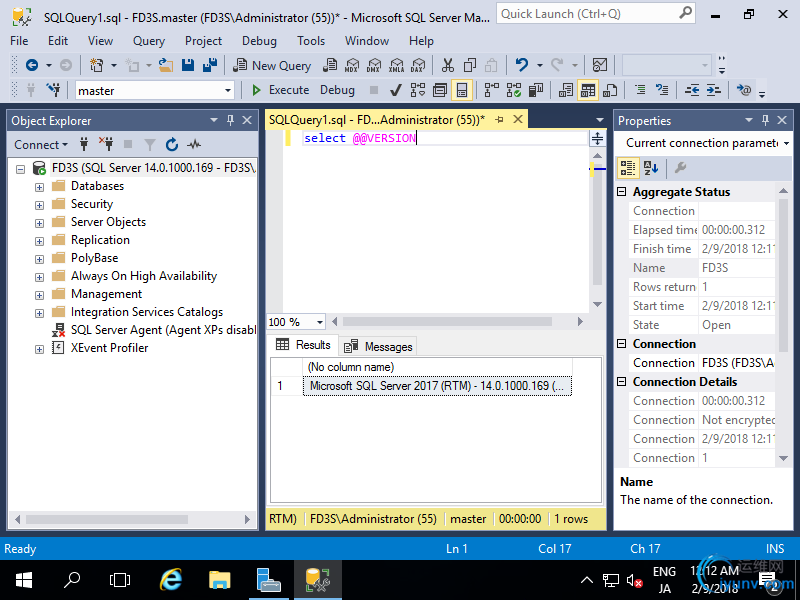800x600 pixels.
Task: Create a DAX query from the toolbar
Action: pos(418,65)
